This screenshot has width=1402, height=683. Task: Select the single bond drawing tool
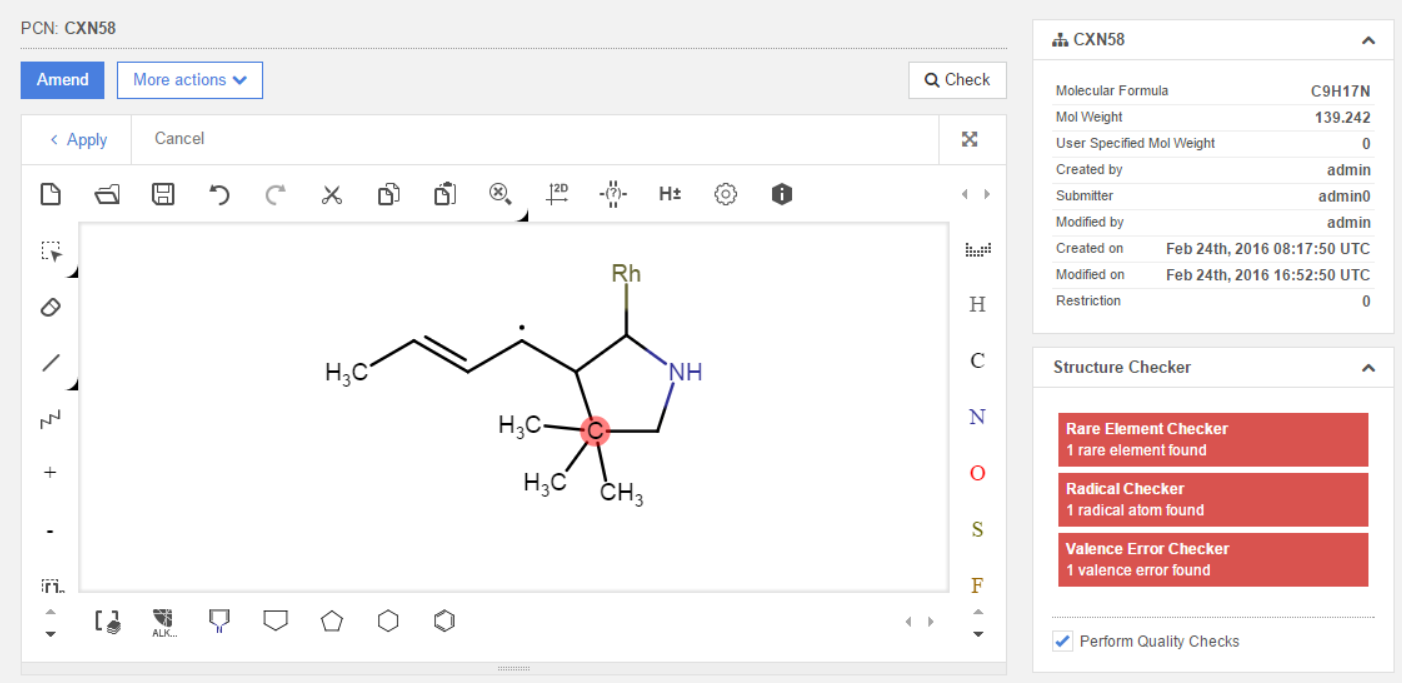50,363
